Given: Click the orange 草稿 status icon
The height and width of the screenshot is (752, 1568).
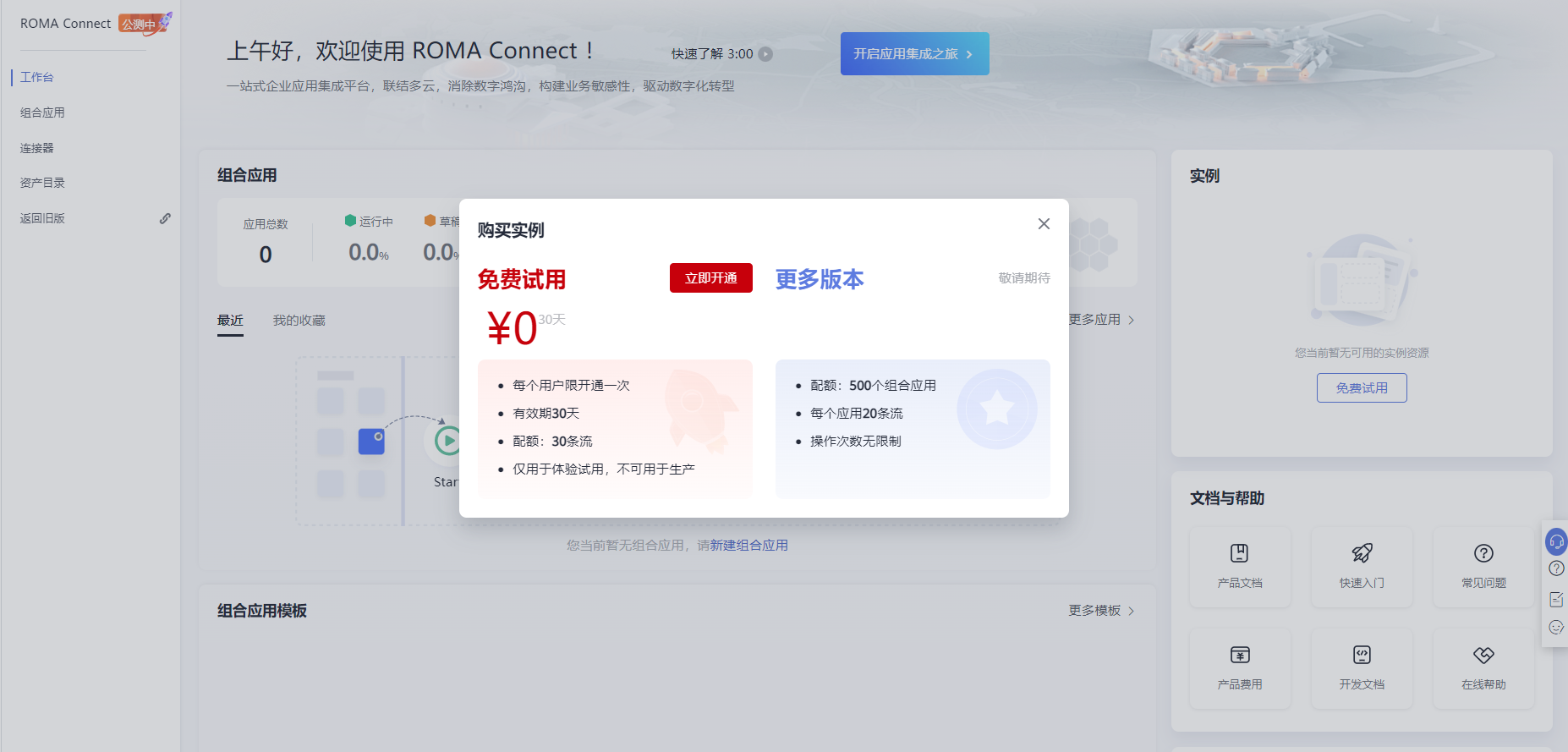Looking at the screenshot, I should click(x=430, y=221).
